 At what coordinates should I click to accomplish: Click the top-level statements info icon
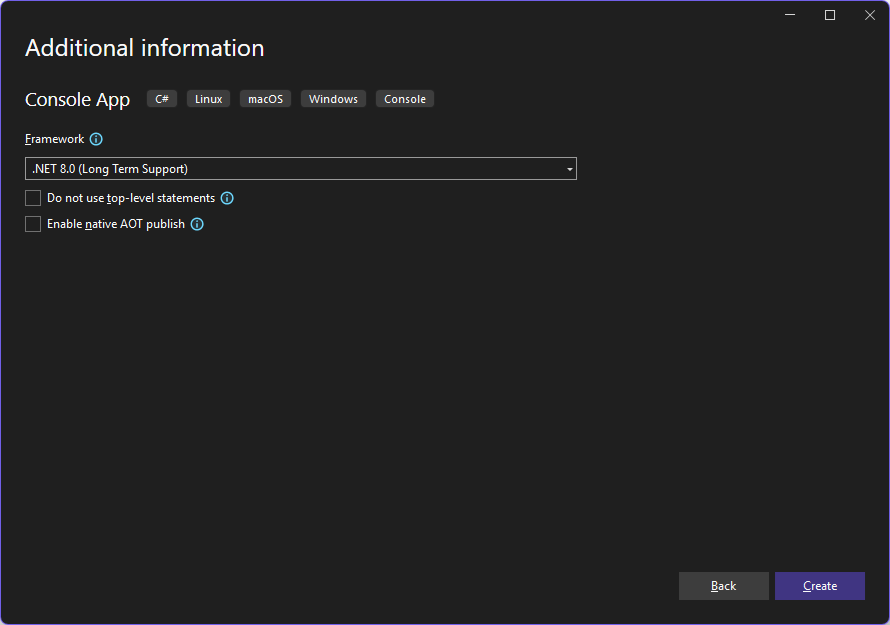click(x=227, y=198)
